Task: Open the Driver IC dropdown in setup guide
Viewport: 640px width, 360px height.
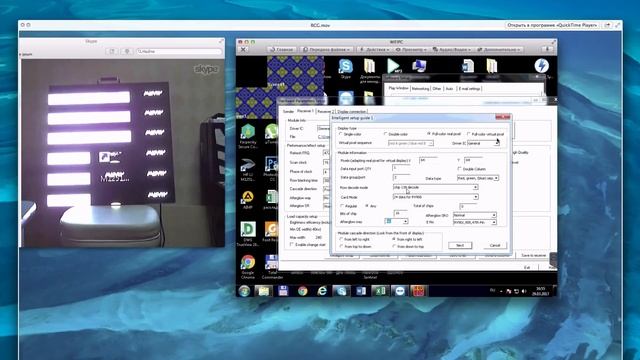Action: (x=484, y=143)
